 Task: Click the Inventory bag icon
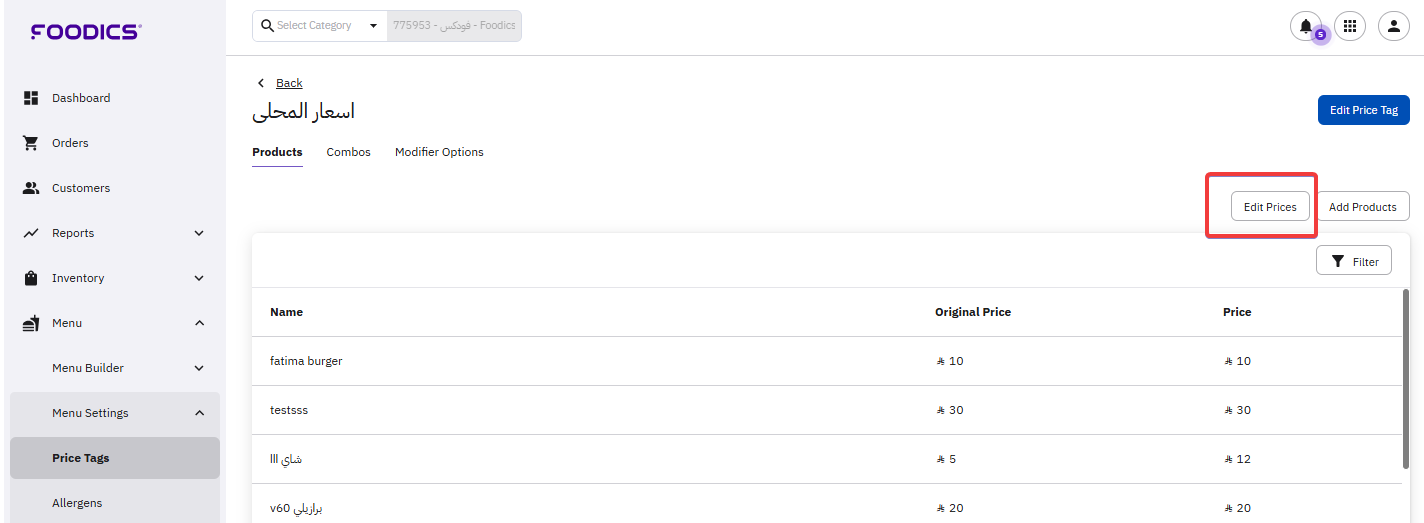coord(31,278)
